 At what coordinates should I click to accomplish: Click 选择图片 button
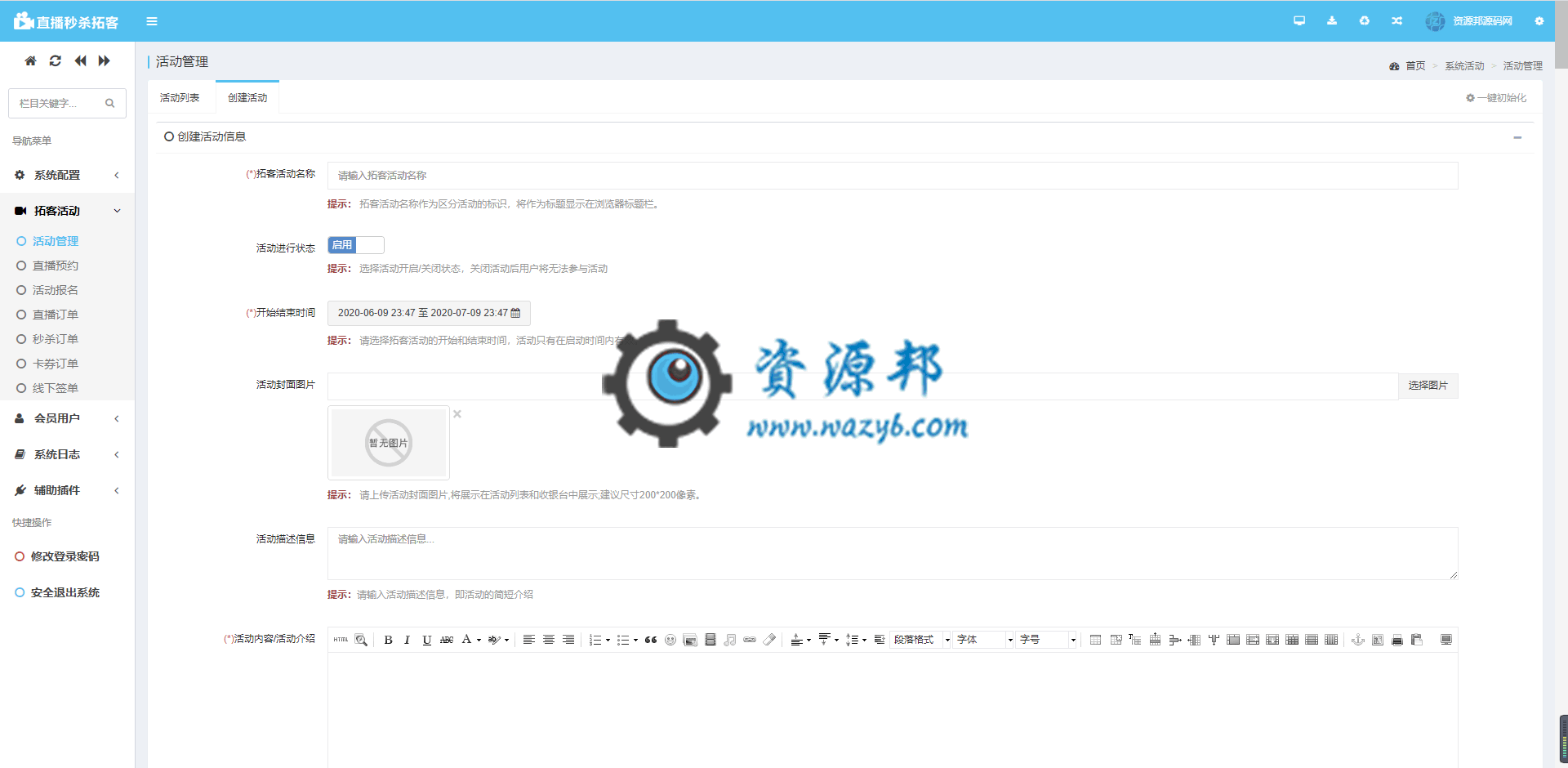[x=1428, y=386]
